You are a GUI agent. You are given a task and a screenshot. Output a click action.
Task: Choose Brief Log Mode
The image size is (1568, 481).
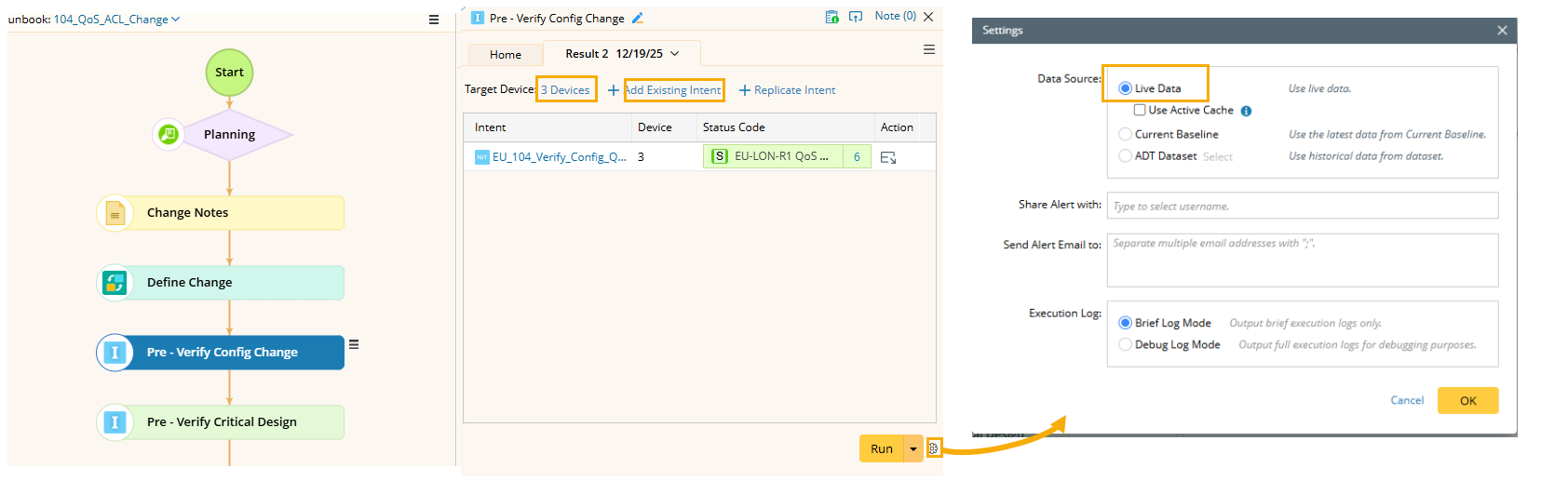pyautogui.click(x=1125, y=323)
